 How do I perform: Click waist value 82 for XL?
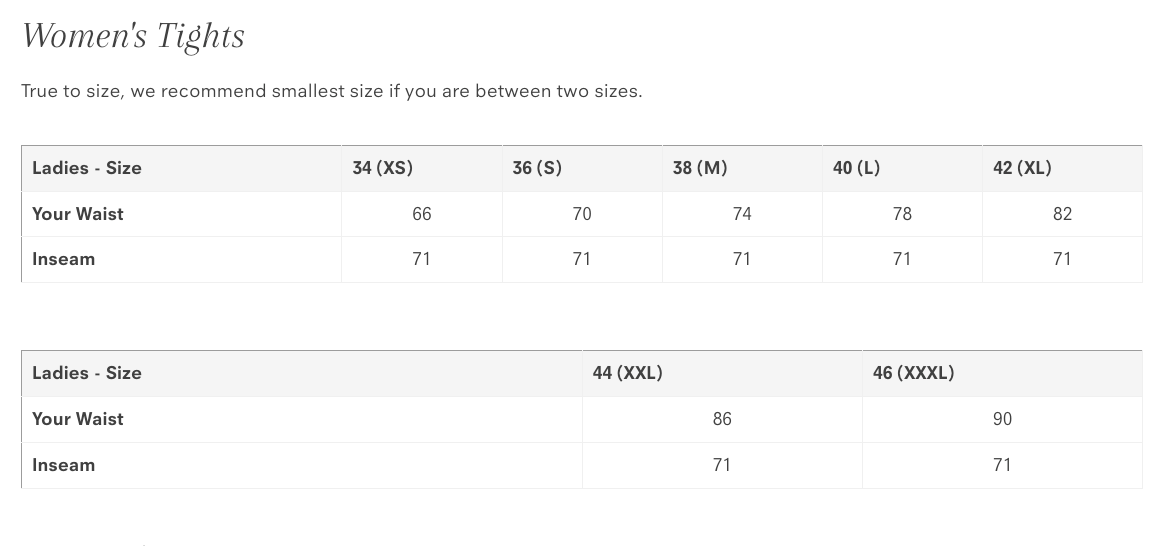click(x=1062, y=214)
